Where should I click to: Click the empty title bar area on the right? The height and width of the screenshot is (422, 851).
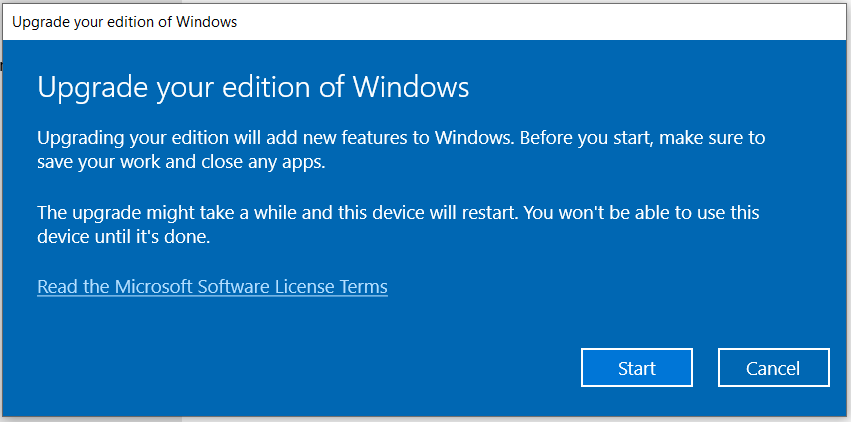(600, 21)
